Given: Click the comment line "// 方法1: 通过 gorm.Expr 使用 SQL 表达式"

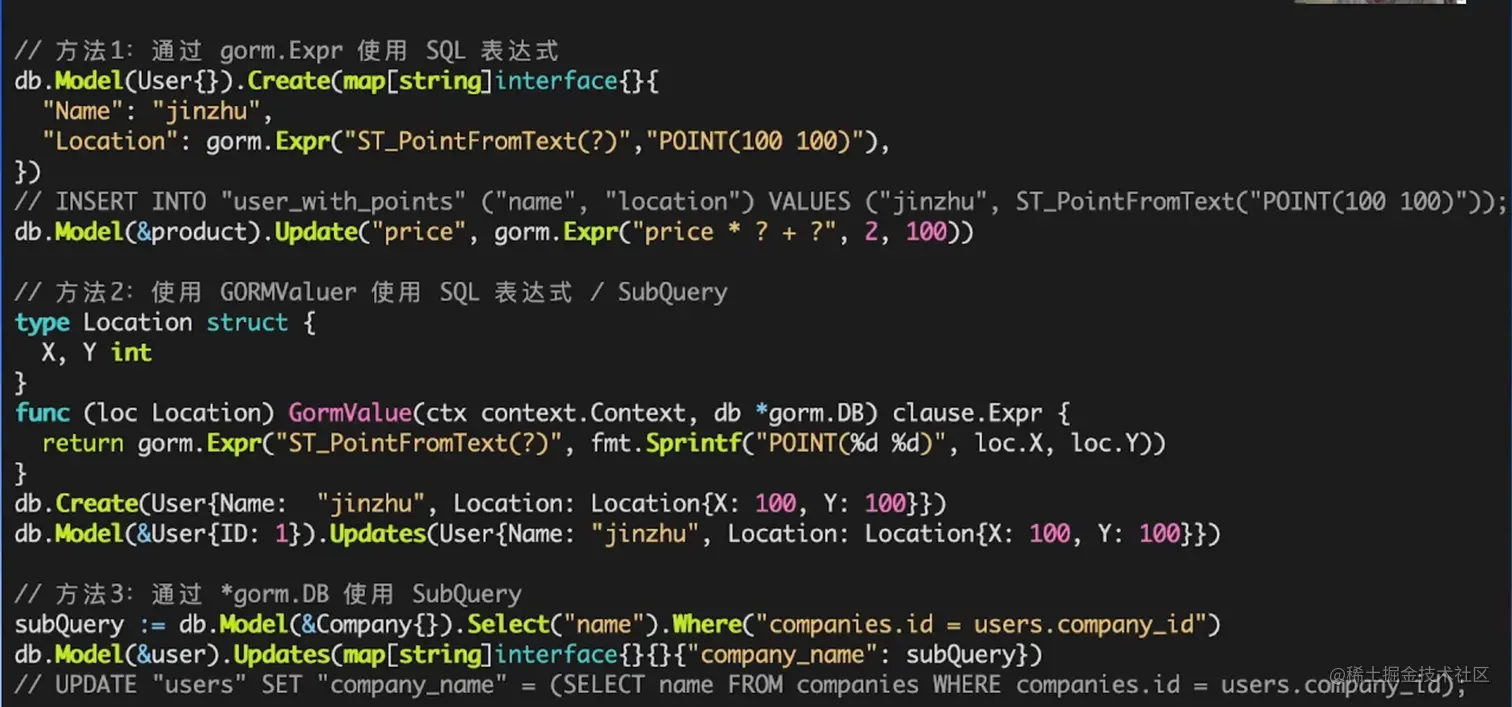Looking at the screenshot, I should click(x=287, y=50).
